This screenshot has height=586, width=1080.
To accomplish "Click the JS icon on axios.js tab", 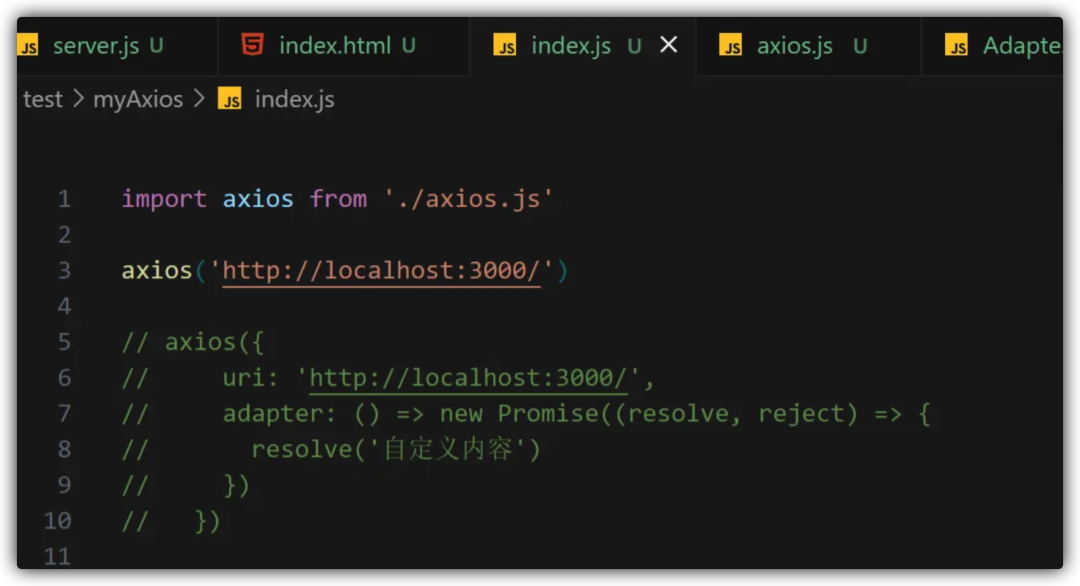I will [x=732, y=46].
